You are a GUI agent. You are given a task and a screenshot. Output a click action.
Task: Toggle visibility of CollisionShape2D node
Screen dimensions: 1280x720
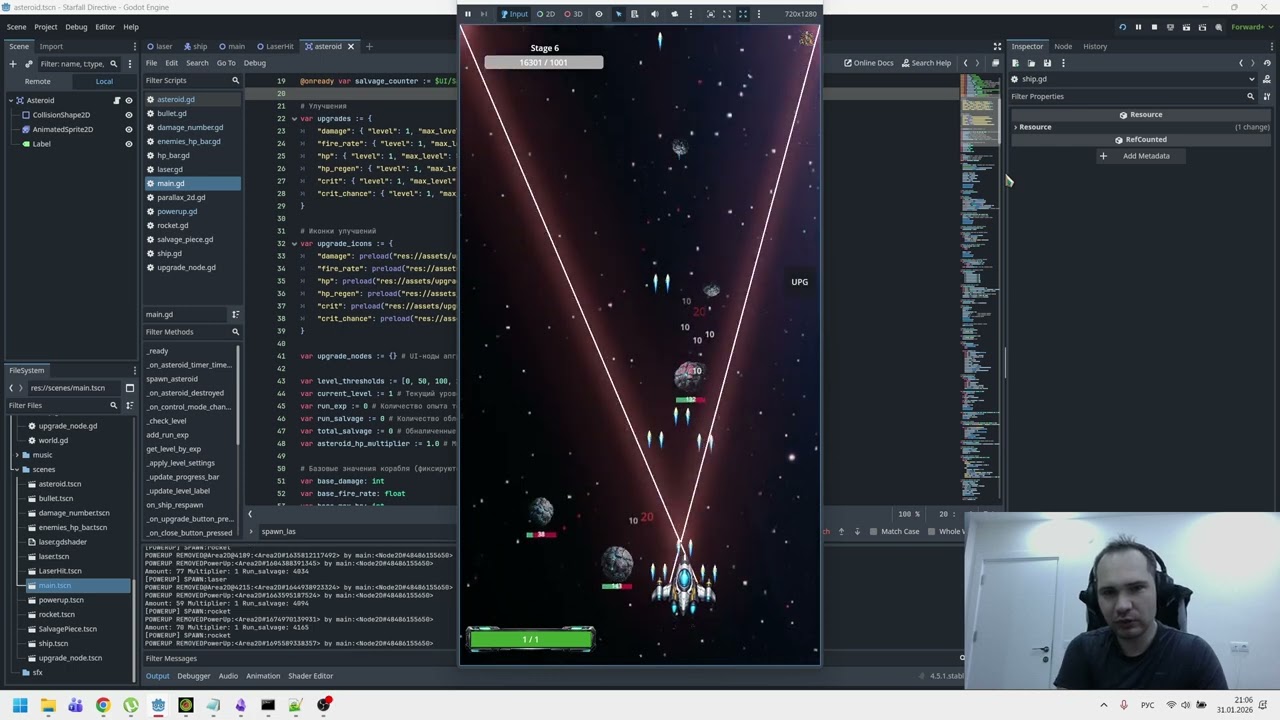point(128,115)
